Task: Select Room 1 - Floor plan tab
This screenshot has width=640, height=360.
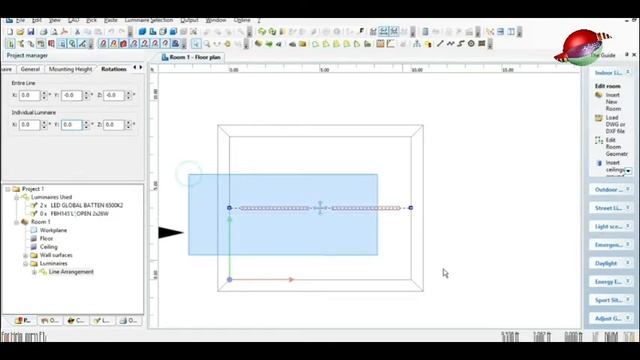Action: 191,57
